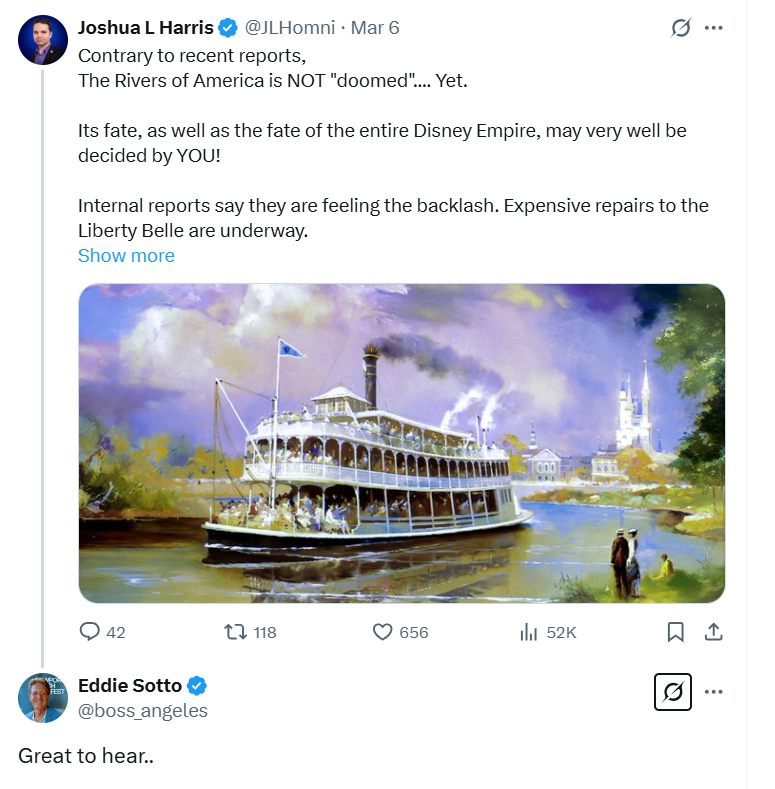Open more options on Eddie Sotto's reply
Viewport: 775px width, 789px height.
714,691
